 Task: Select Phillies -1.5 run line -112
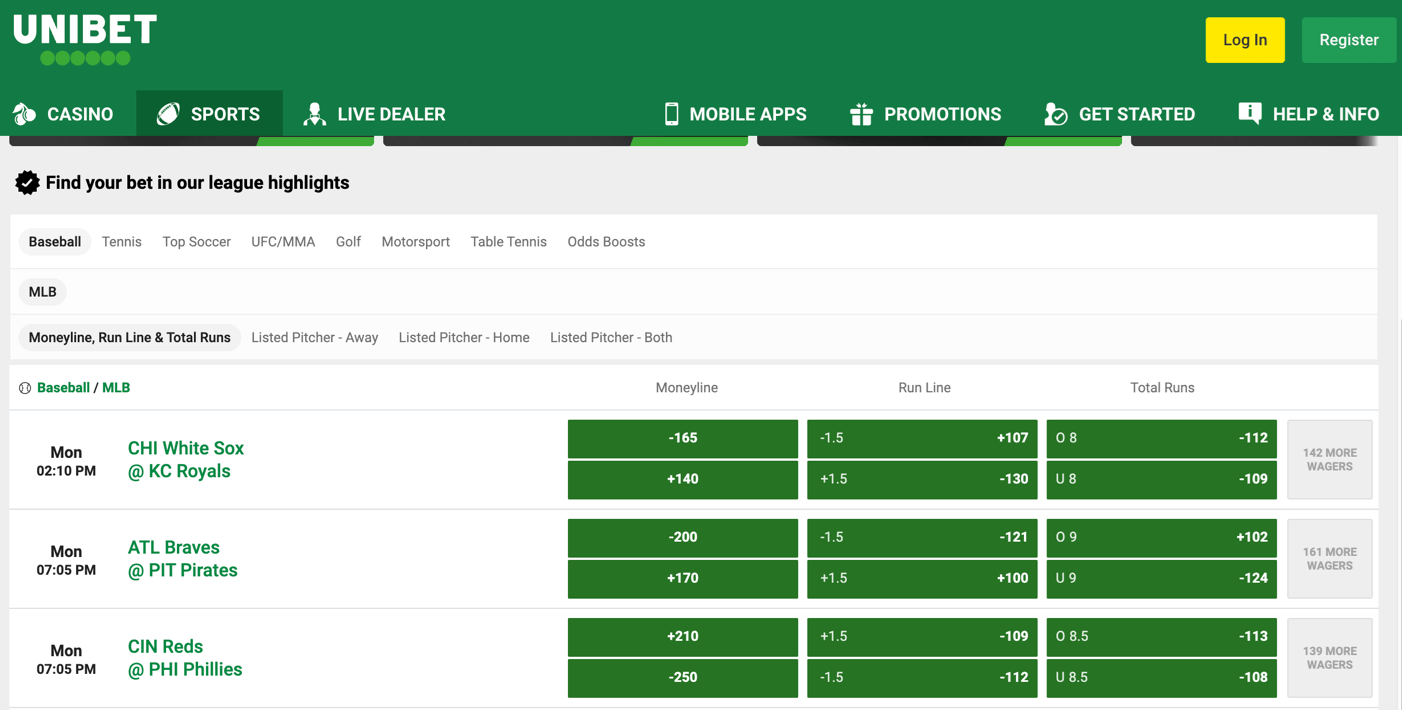point(922,678)
